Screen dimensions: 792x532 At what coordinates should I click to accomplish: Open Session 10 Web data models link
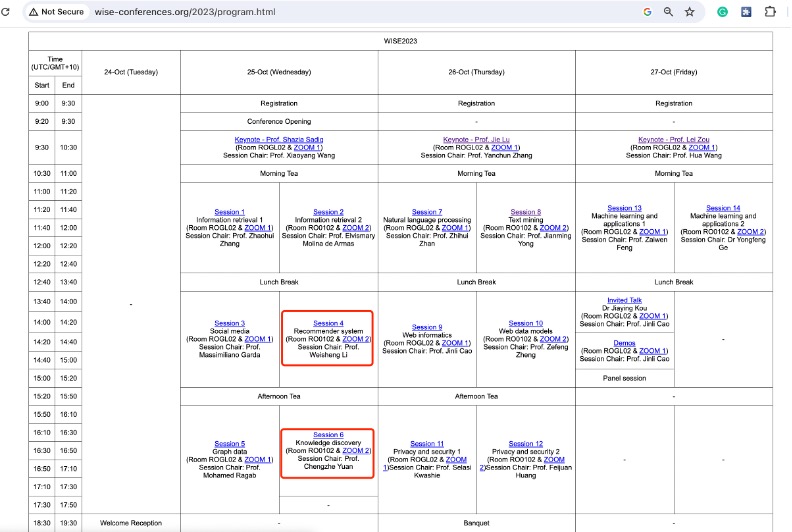(x=525, y=323)
